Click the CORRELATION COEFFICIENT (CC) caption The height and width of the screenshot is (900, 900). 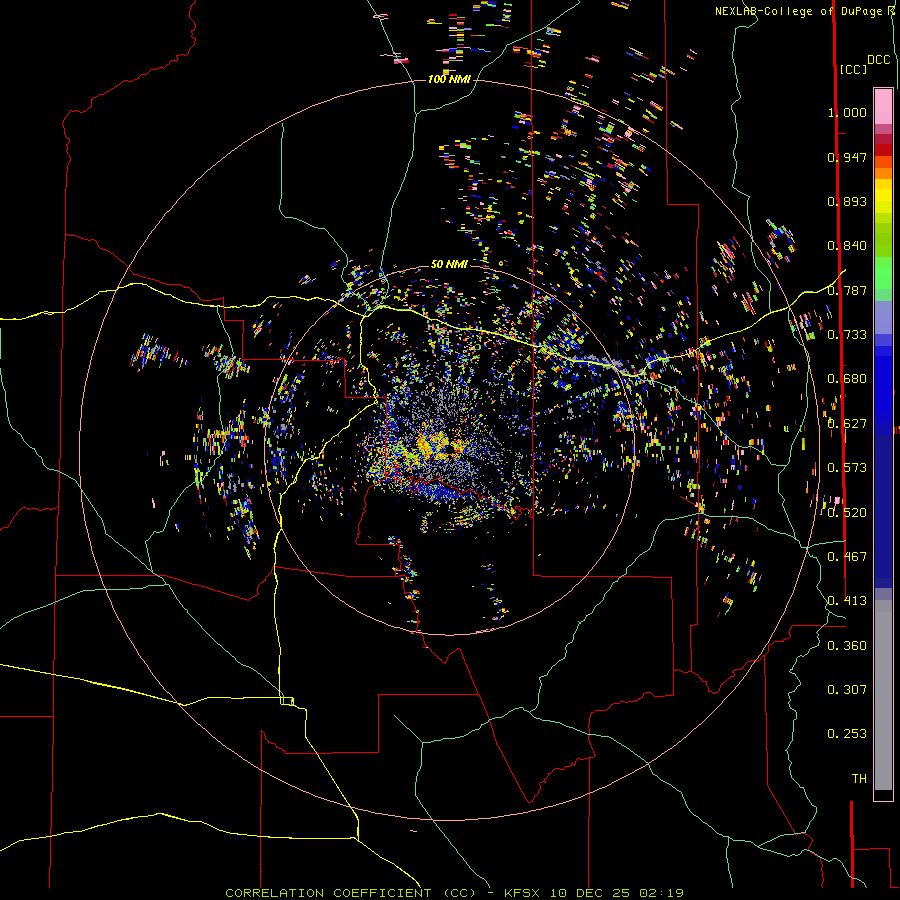tap(350, 893)
